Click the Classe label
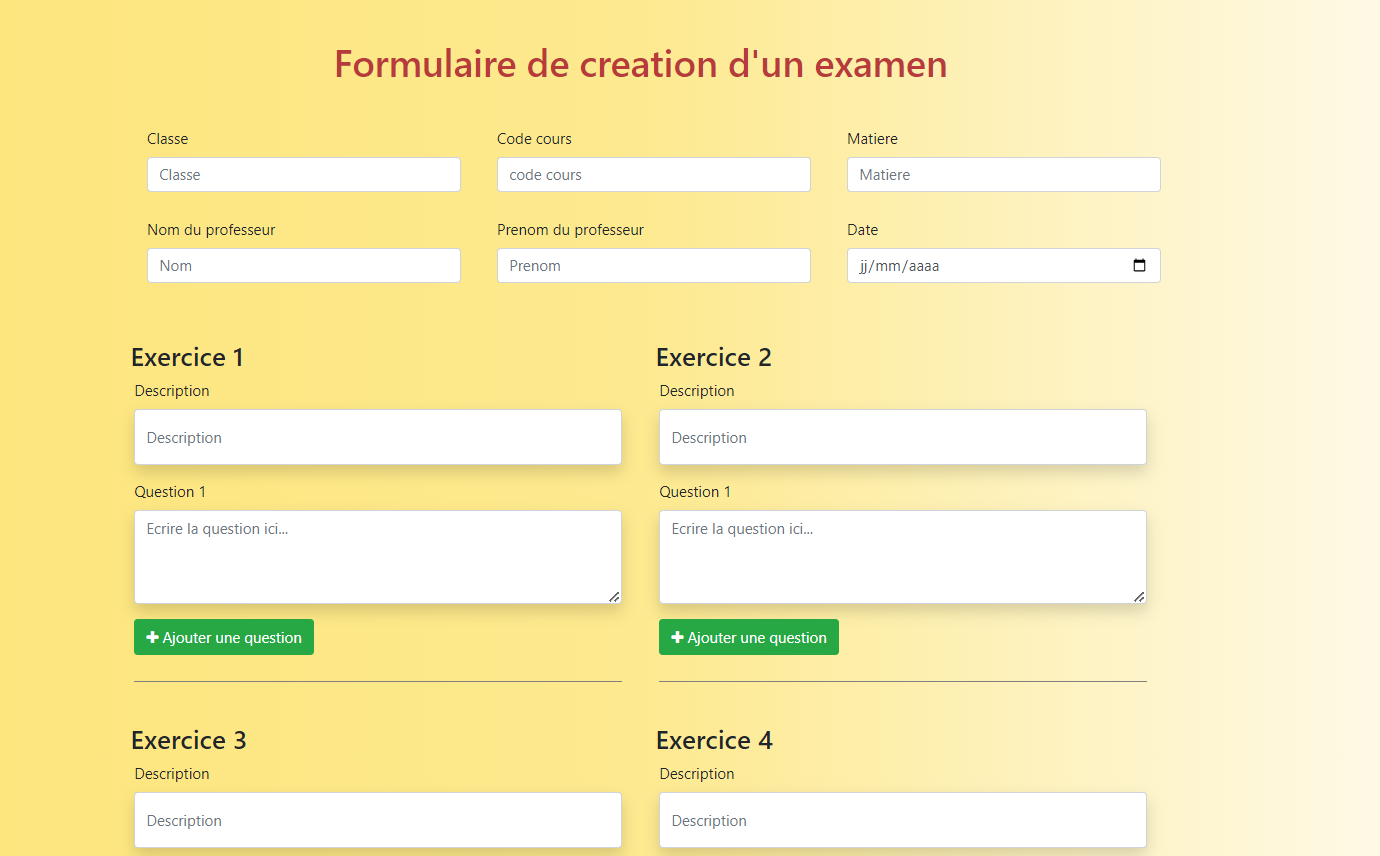This screenshot has width=1380, height=856. [x=167, y=139]
